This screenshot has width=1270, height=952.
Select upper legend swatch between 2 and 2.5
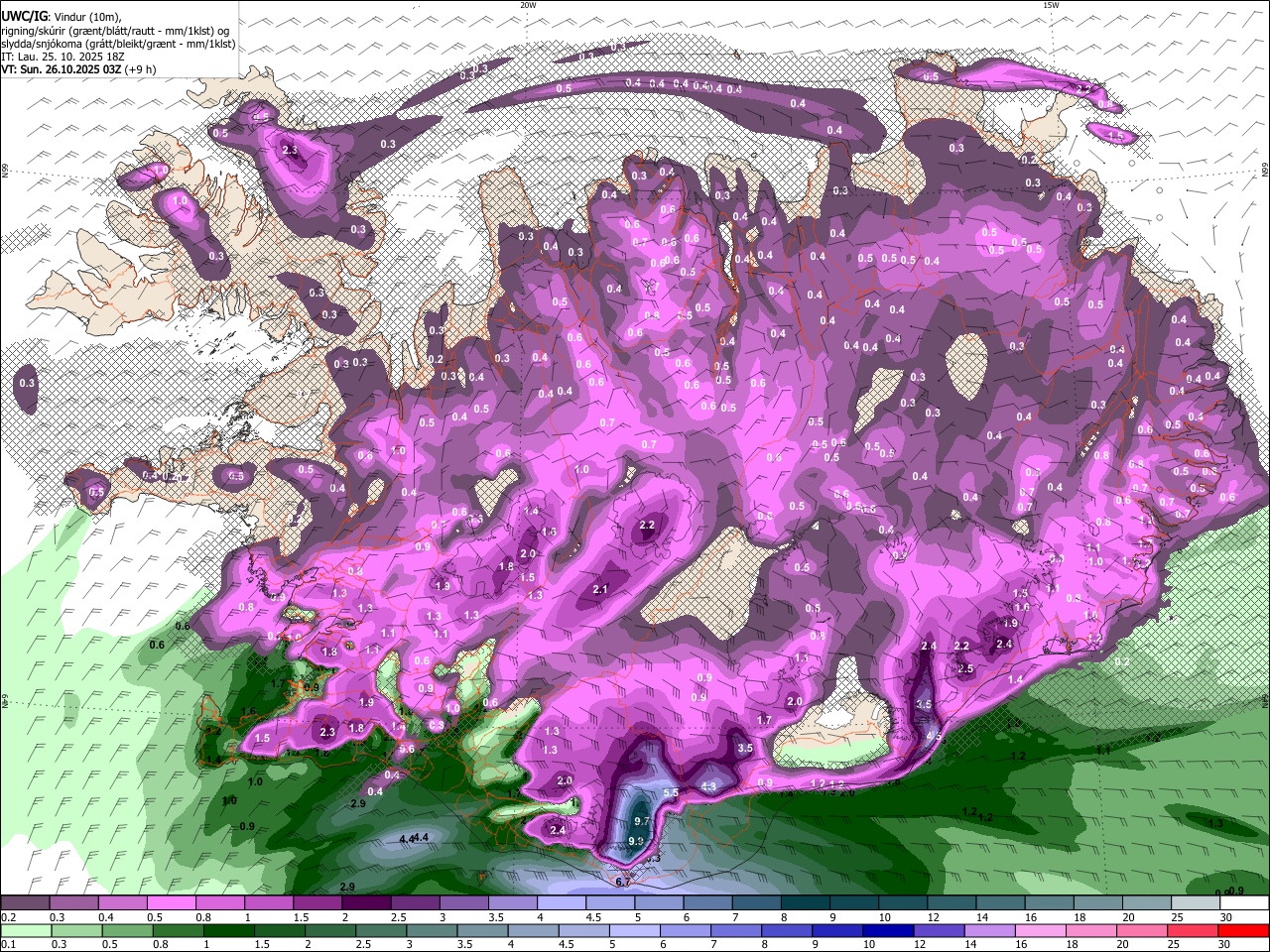(x=365, y=903)
